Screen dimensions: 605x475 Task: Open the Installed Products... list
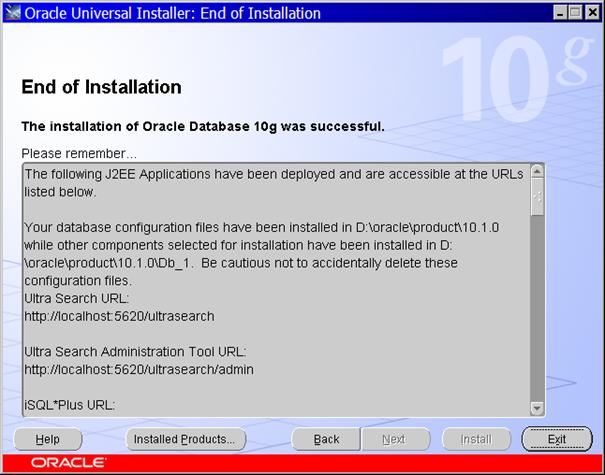click(x=186, y=439)
